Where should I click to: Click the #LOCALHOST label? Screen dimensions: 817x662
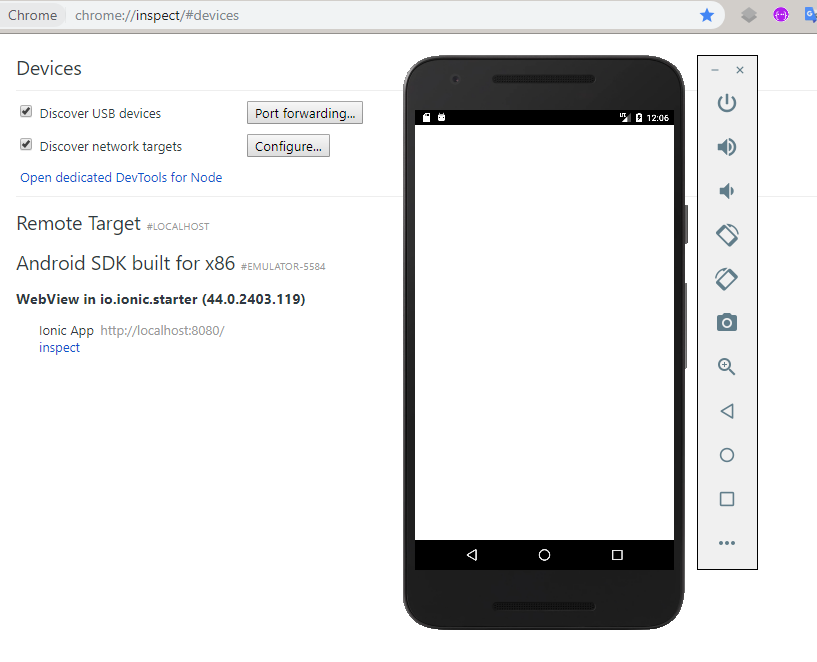pyautogui.click(x=178, y=227)
